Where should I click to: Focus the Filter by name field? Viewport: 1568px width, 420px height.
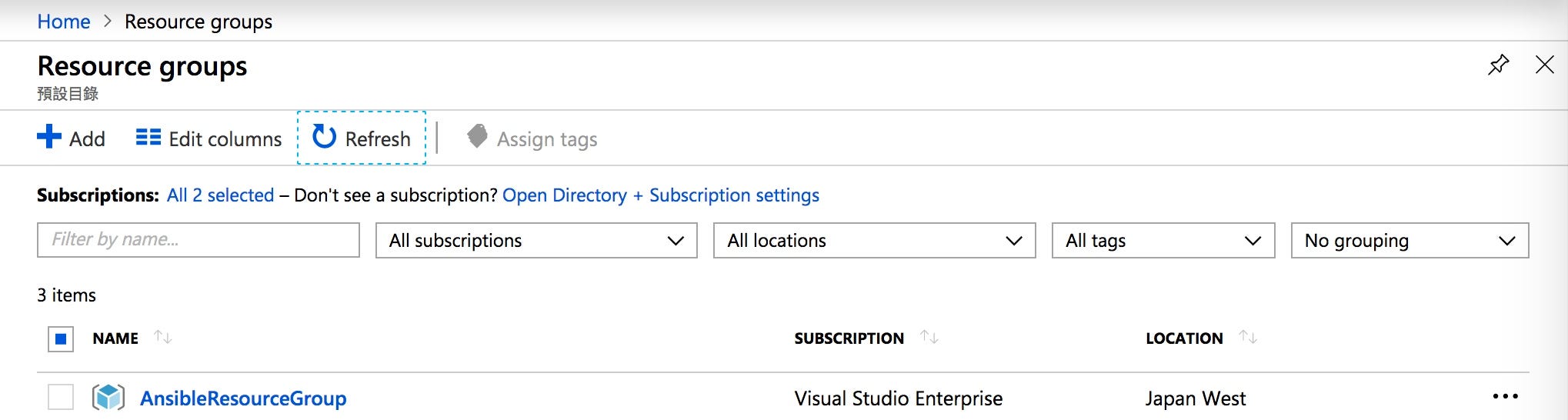click(199, 240)
